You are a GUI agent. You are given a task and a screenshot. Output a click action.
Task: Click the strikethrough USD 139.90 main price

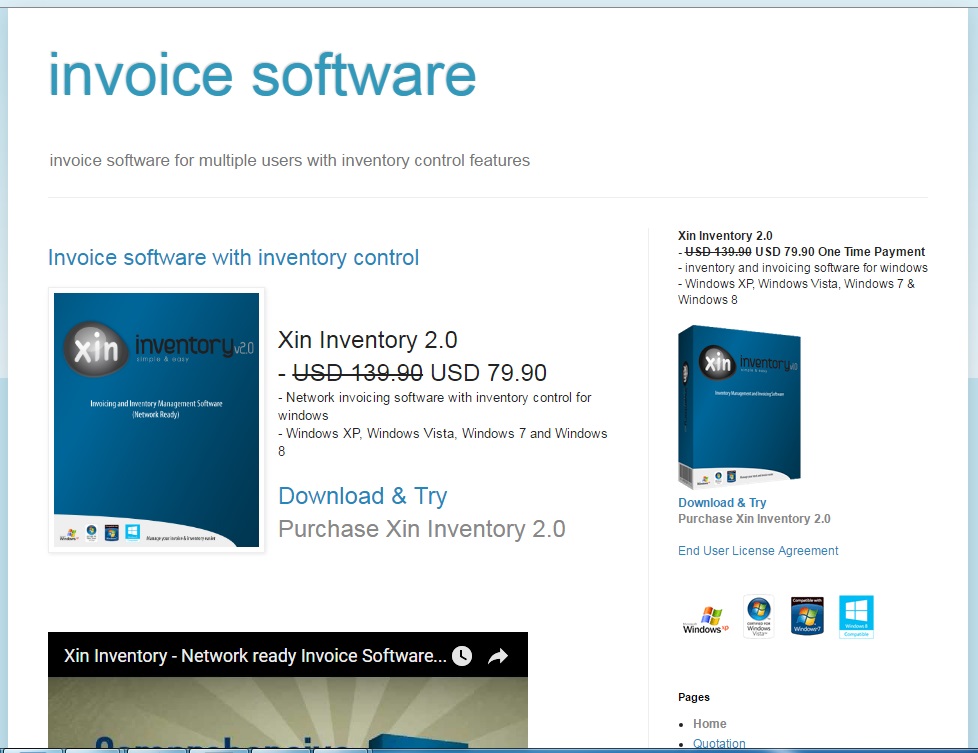(x=357, y=372)
